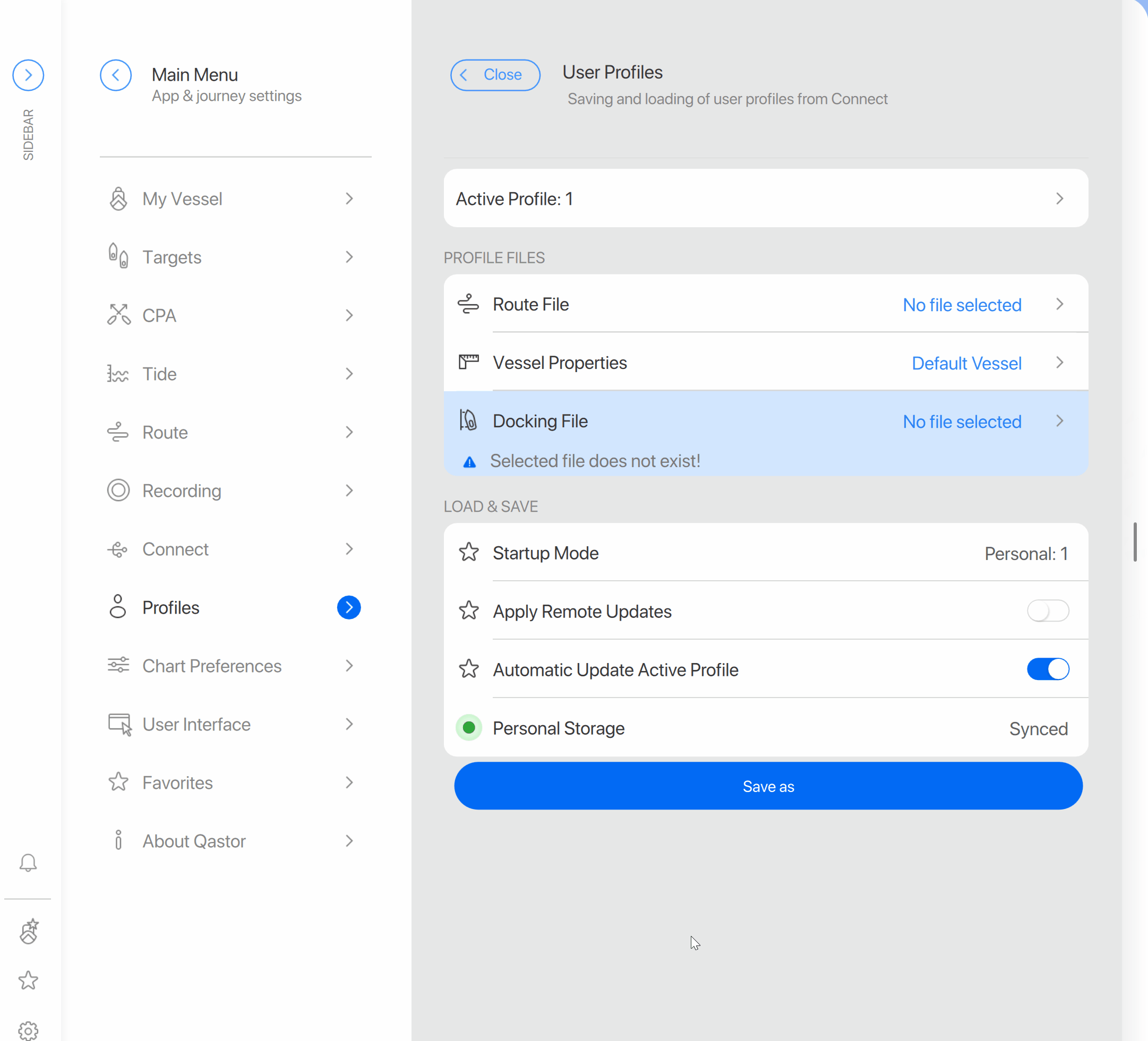Viewport: 1148px width, 1041px height.
Task: Open Route File selection chevron
Action: 1059,305
